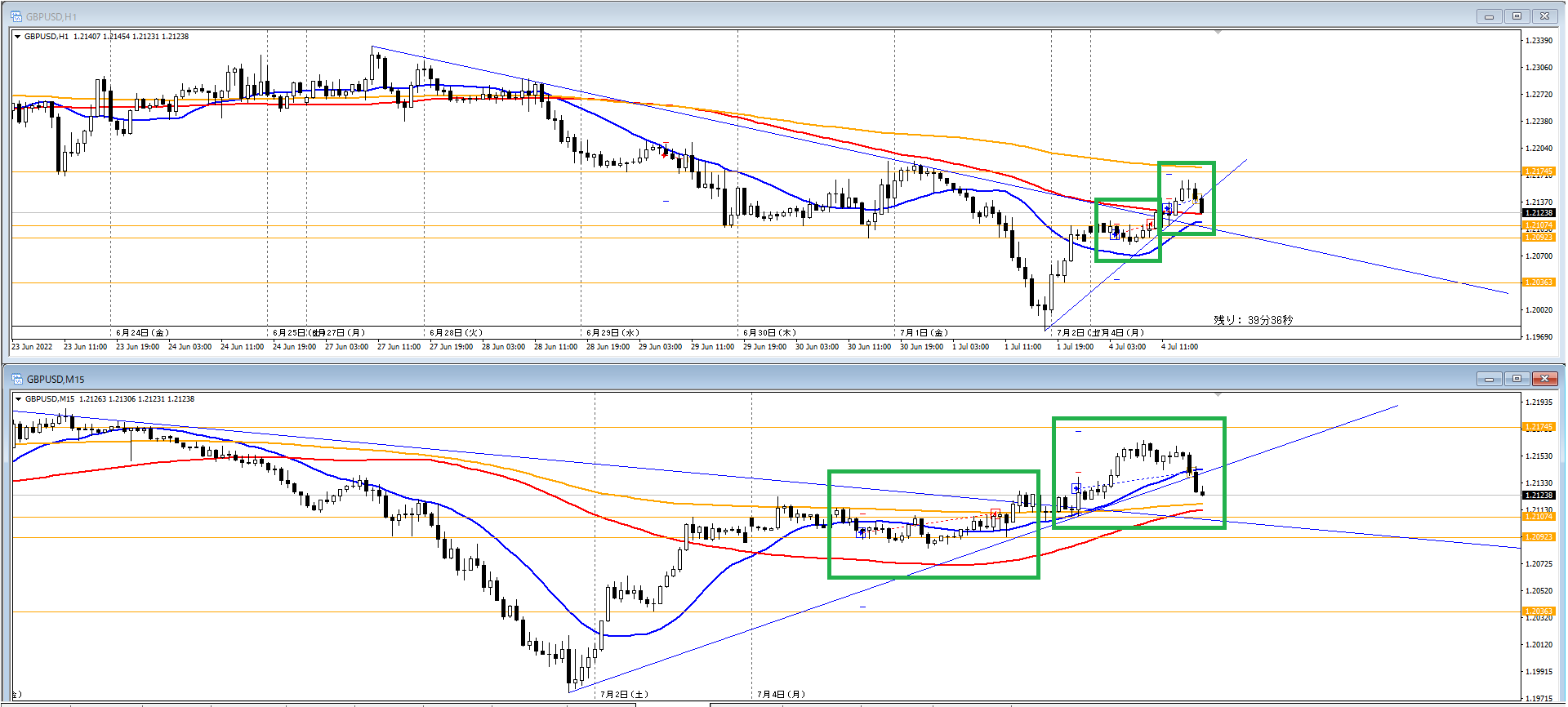Click the GBPUSD,H1 window title icon
The width and height of the screenshot is (1568, 707).
click(16, 16)
